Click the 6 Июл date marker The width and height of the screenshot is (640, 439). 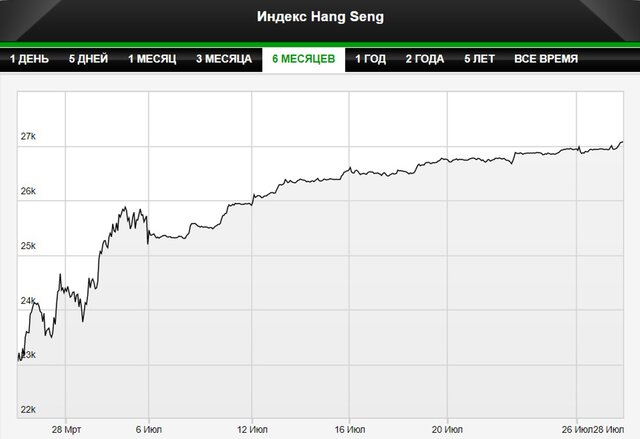pos(149,429)
